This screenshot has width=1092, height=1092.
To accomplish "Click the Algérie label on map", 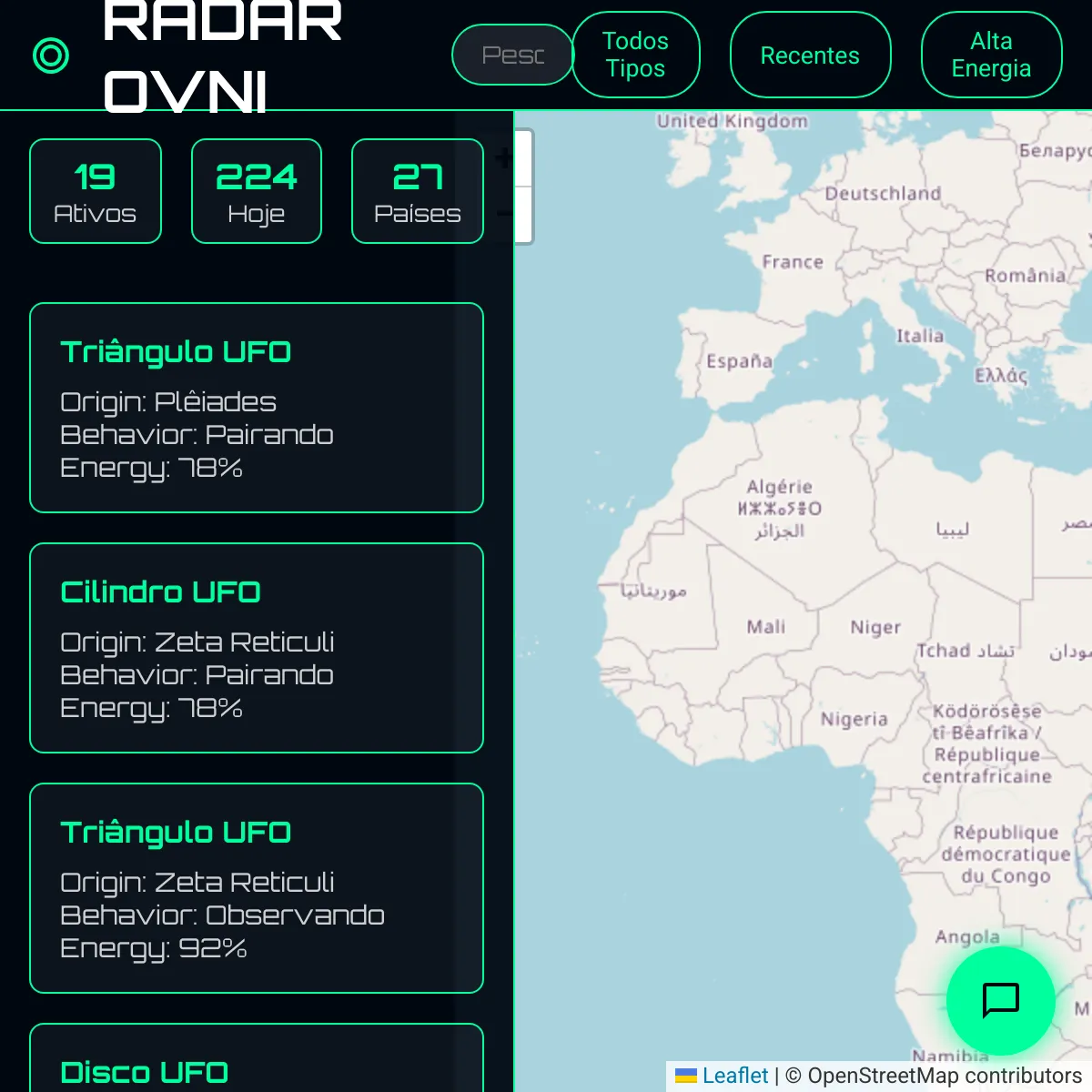I will point(780,487).
